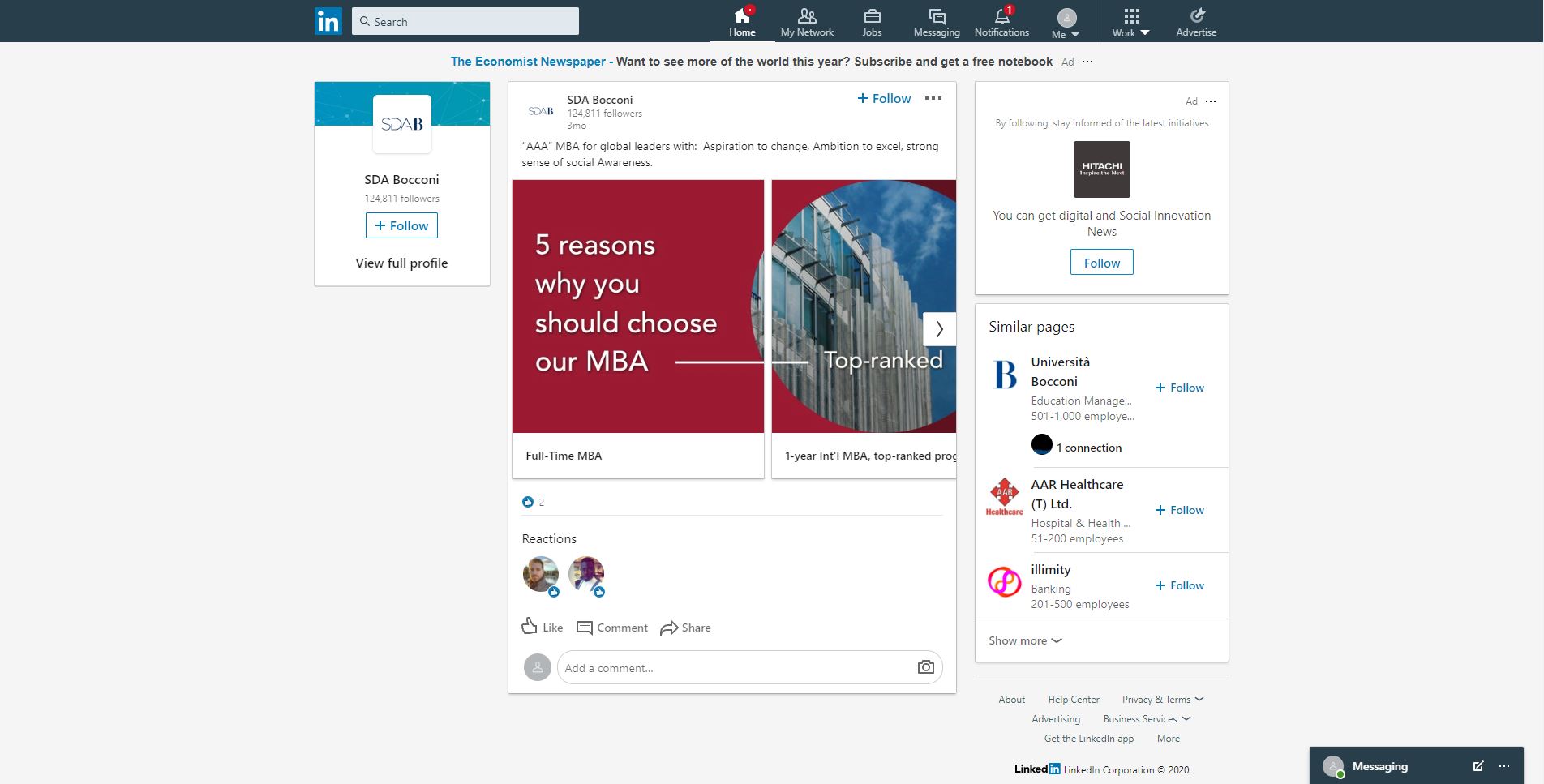
Task: Share the SDA Bocconi post
Action: (685, 628)
